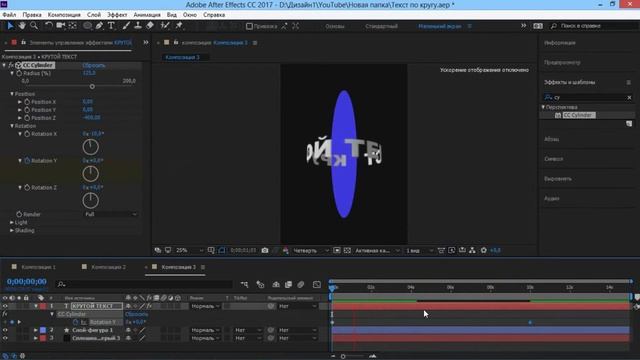Expand the Light property group

[x=12, y=222]
